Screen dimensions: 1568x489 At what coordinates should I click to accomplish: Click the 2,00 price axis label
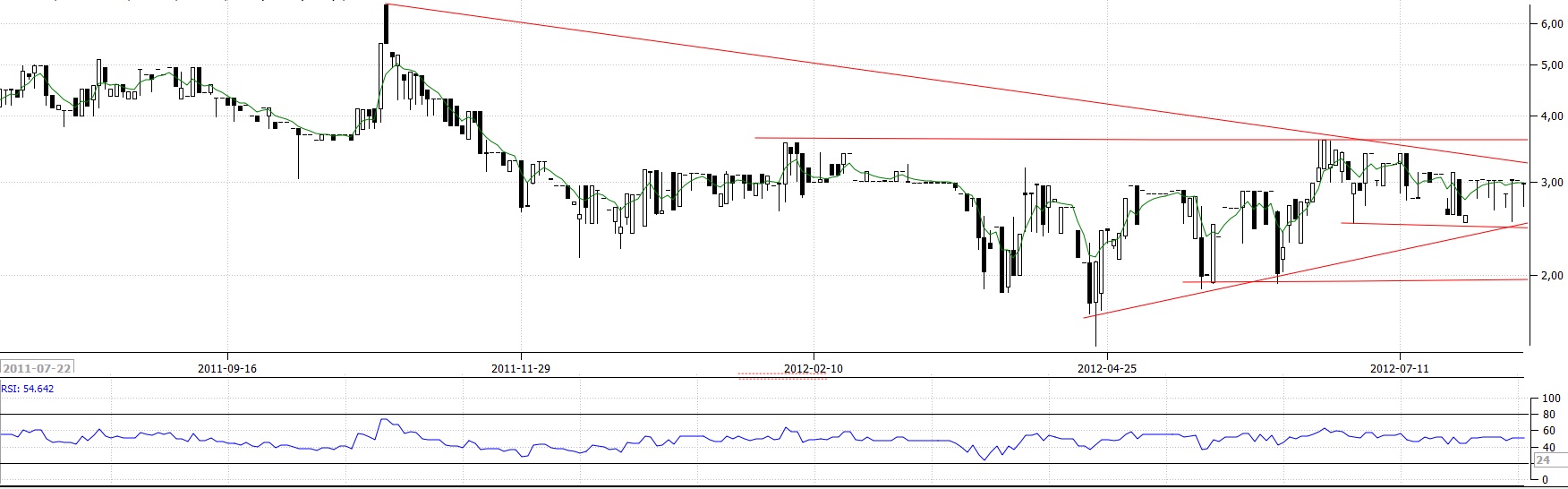pyautogui.click(x=1551, y=276)
